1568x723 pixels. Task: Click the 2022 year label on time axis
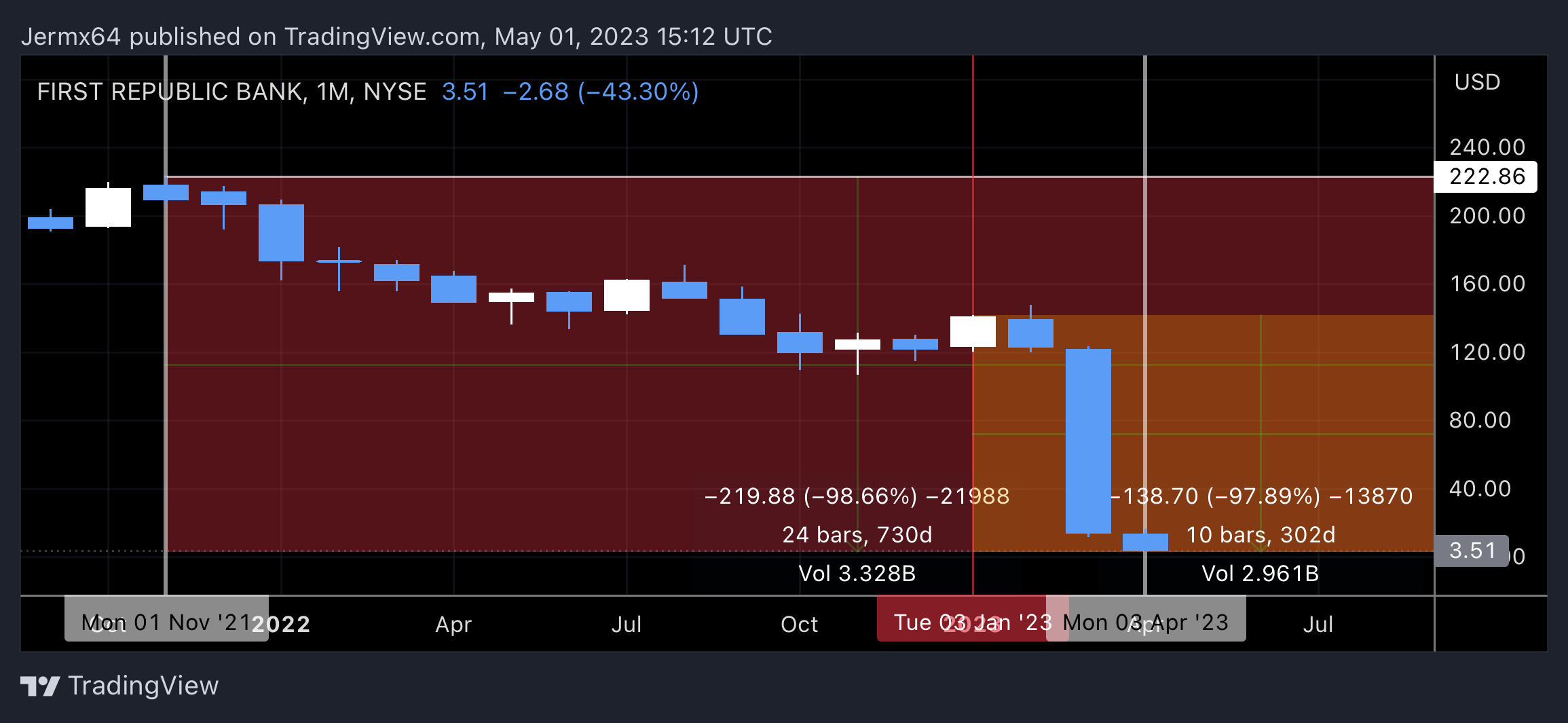[x=281, y=625]
